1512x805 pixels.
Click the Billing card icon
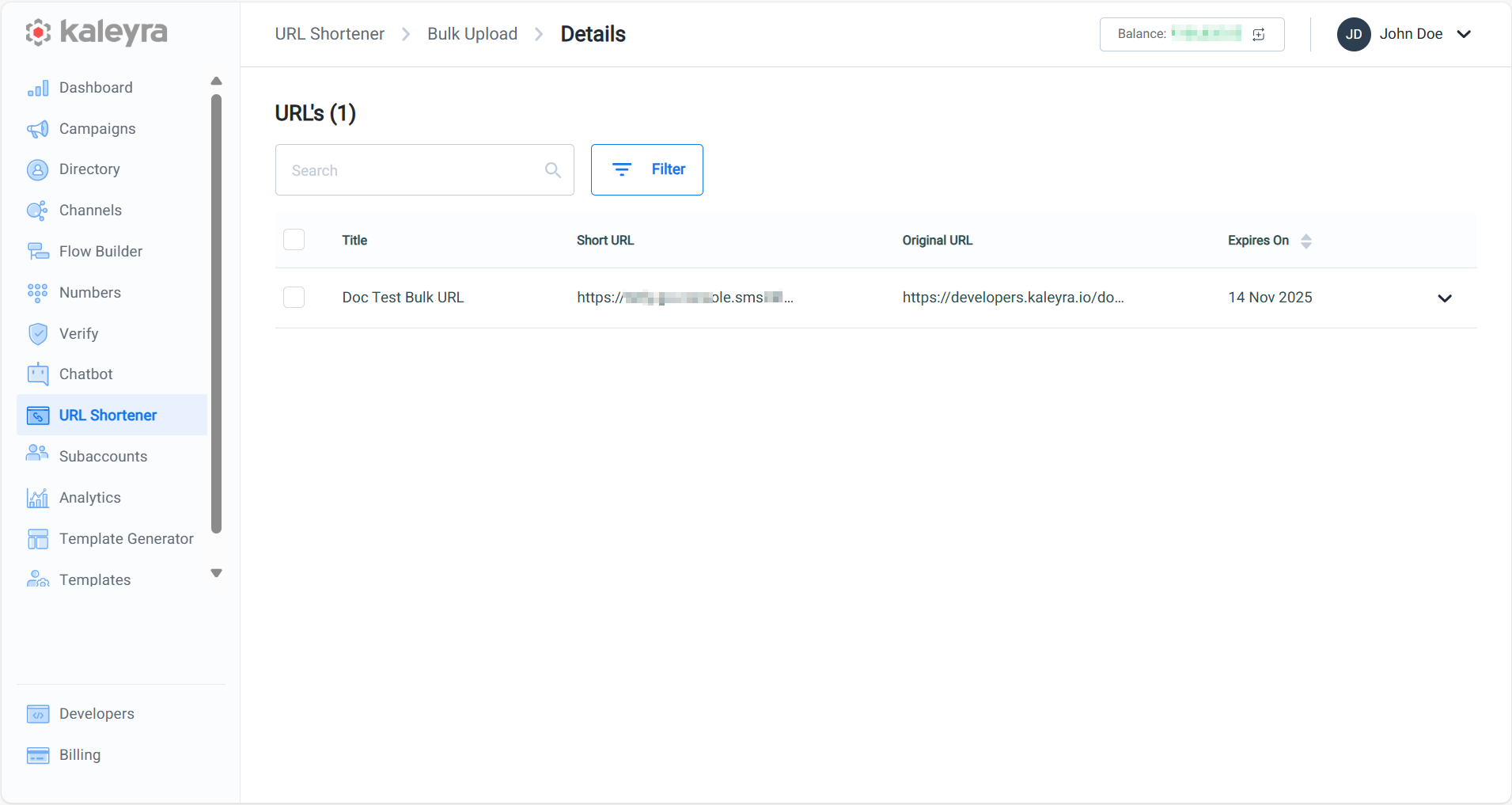coord(38,755)
